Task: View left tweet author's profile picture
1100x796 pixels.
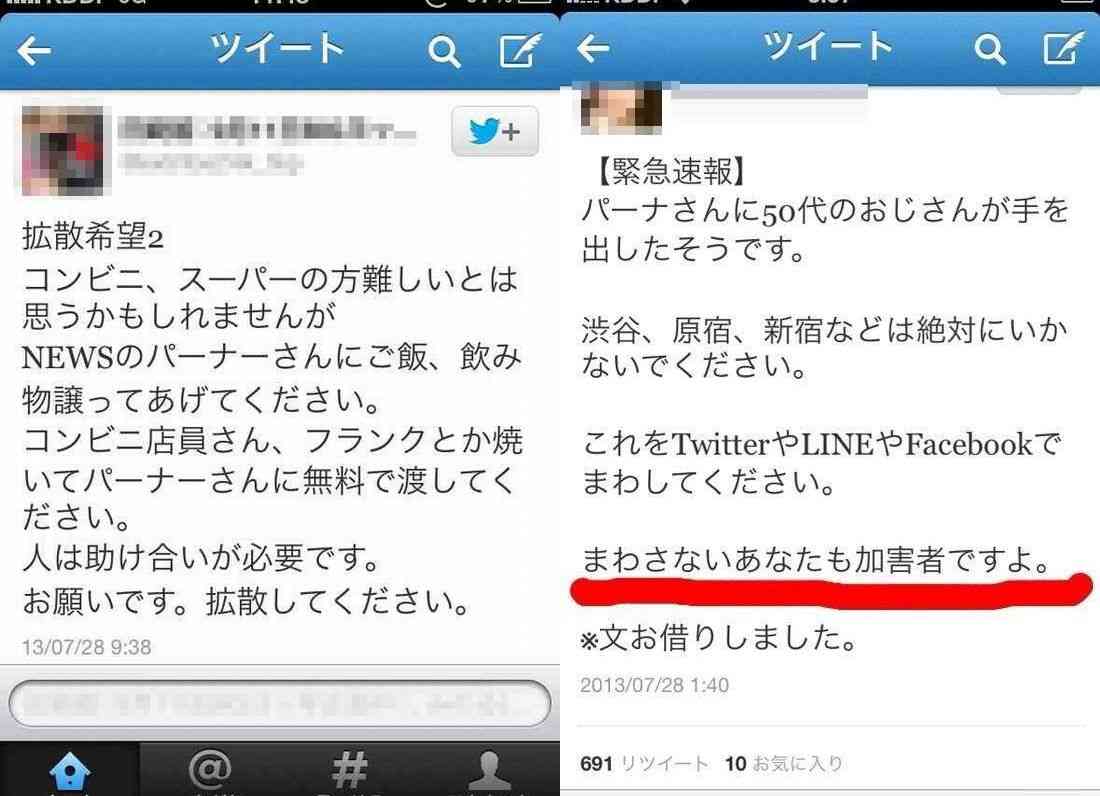Action: pos(62,151)
